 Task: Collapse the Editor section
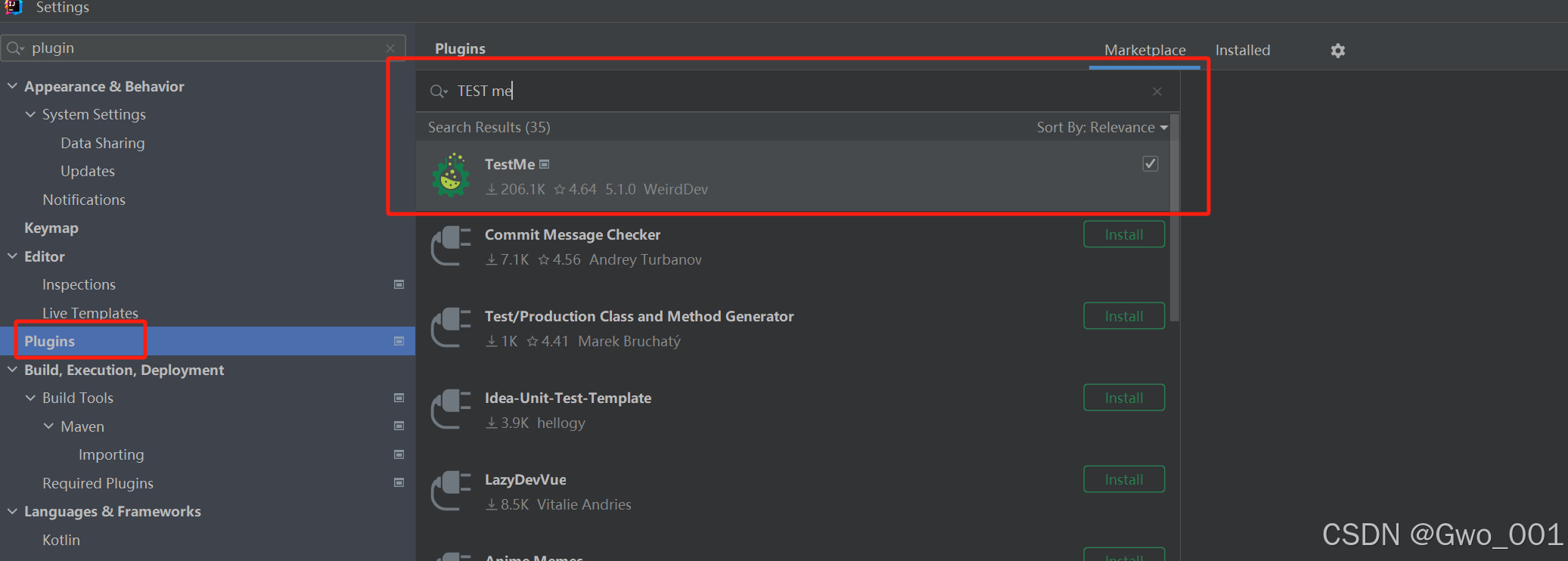click(12, 256)
